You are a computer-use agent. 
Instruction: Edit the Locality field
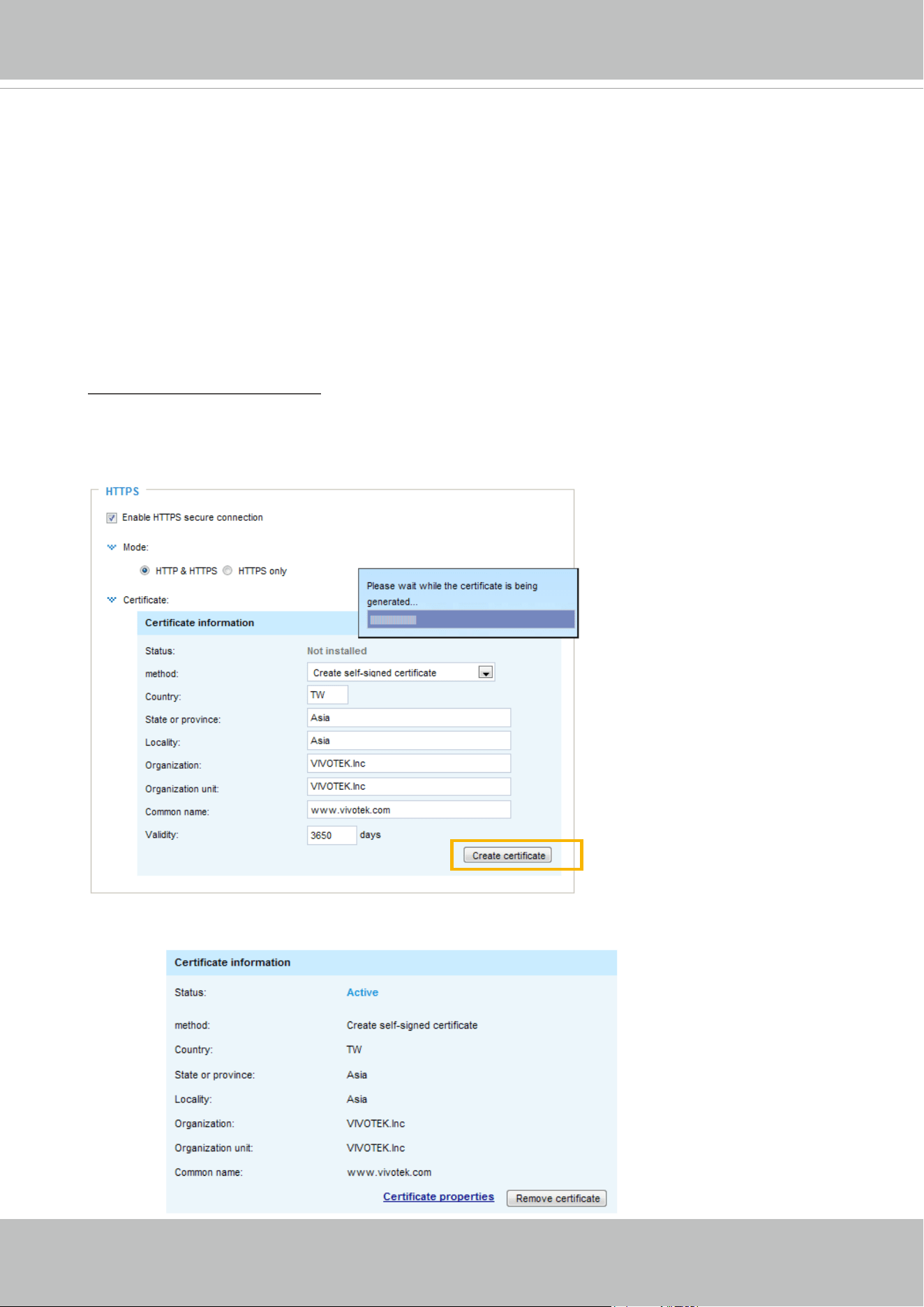pos(409,741)
